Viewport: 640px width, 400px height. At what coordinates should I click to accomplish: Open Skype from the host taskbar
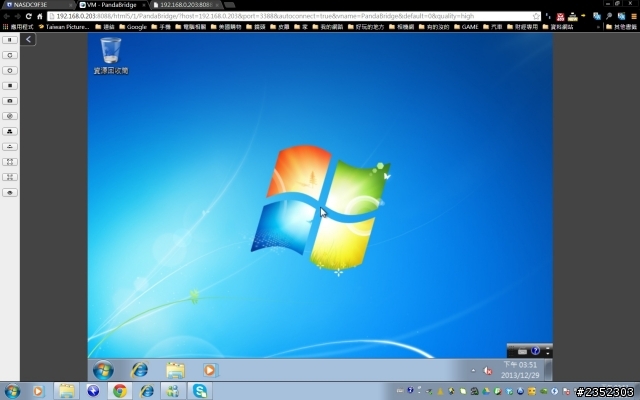[200, 391]
